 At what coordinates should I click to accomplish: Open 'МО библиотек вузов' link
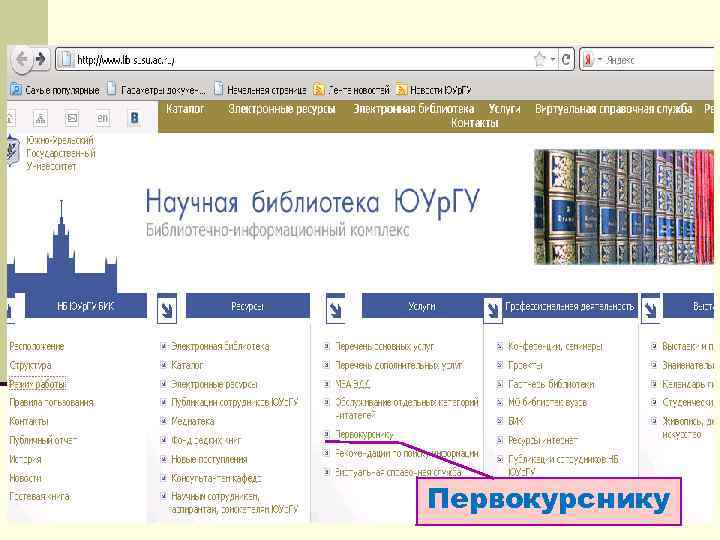coord(547,403)
